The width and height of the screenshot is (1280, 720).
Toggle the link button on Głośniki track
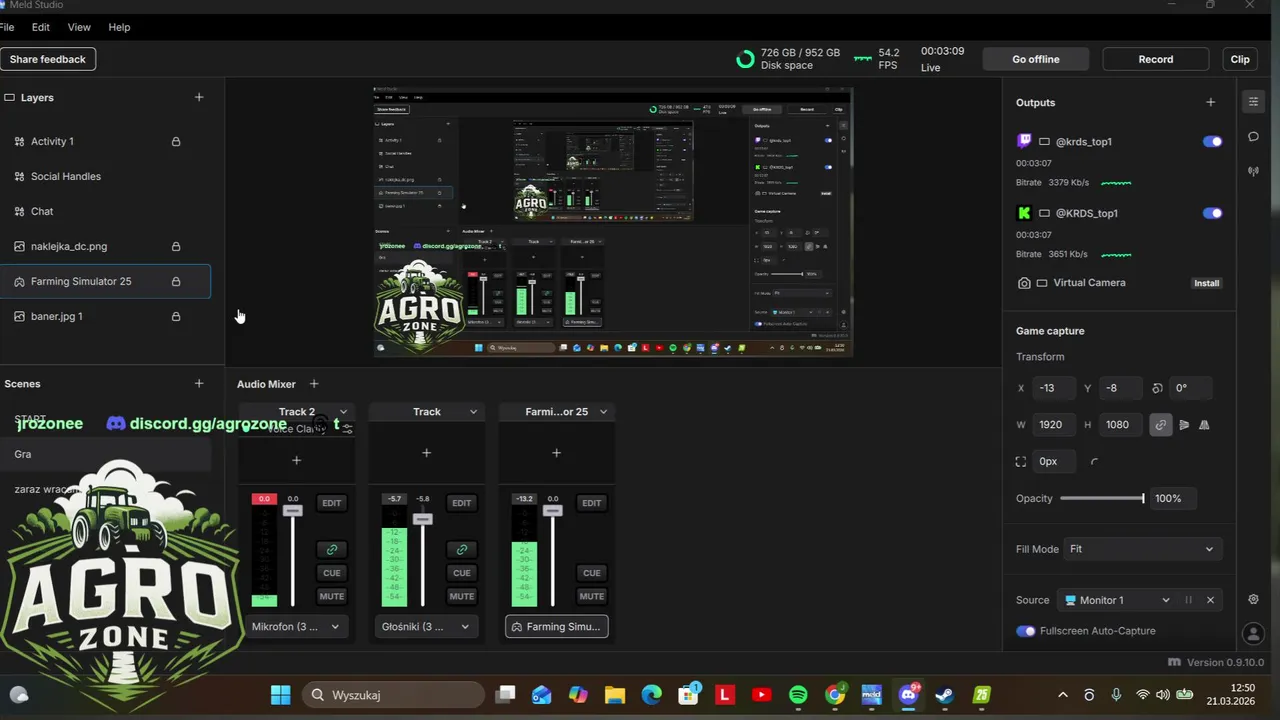point(462,549)
